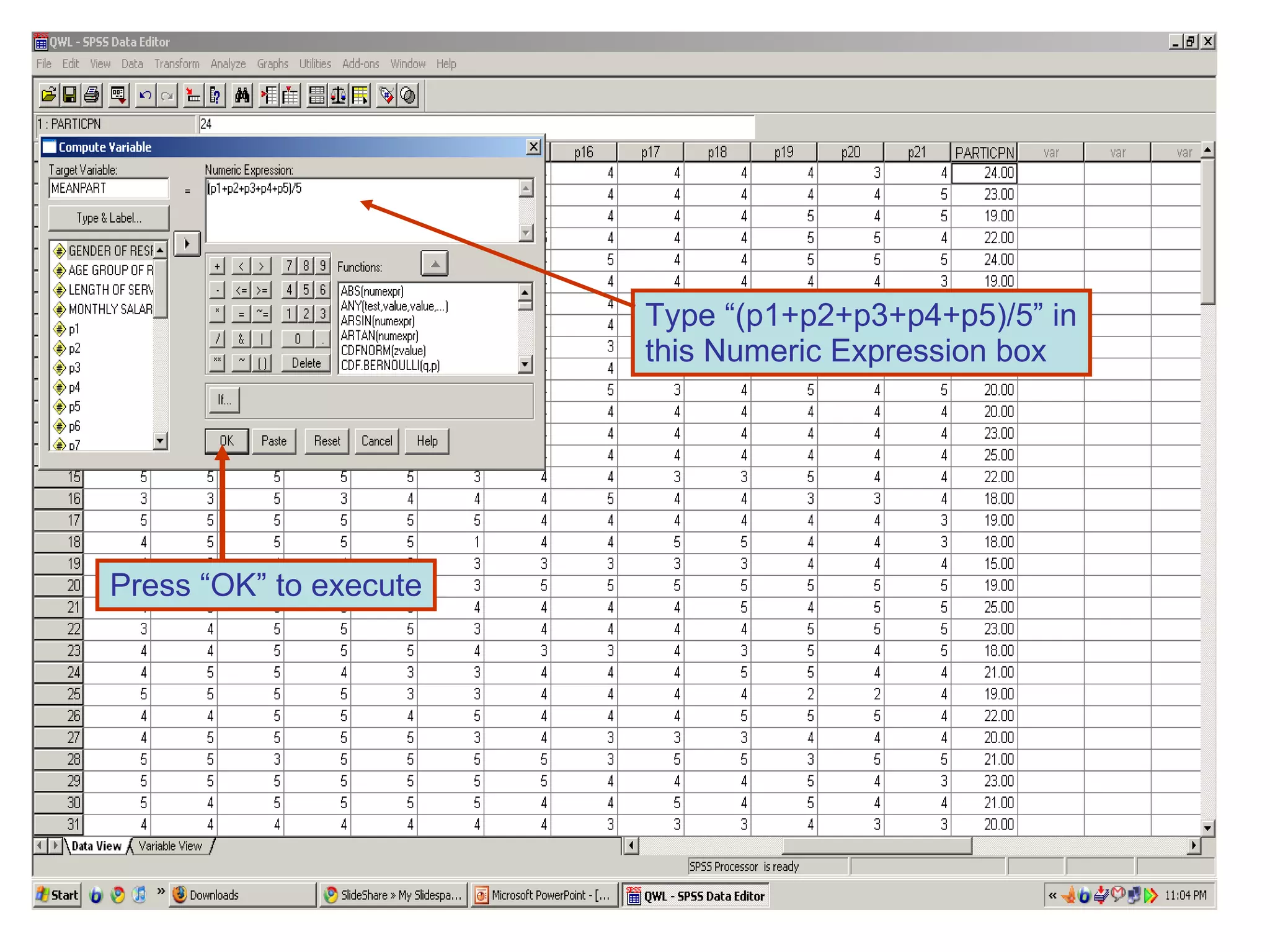Open the Analyze menu
This screenshot has width=1270, height=952.
(228, 64)
